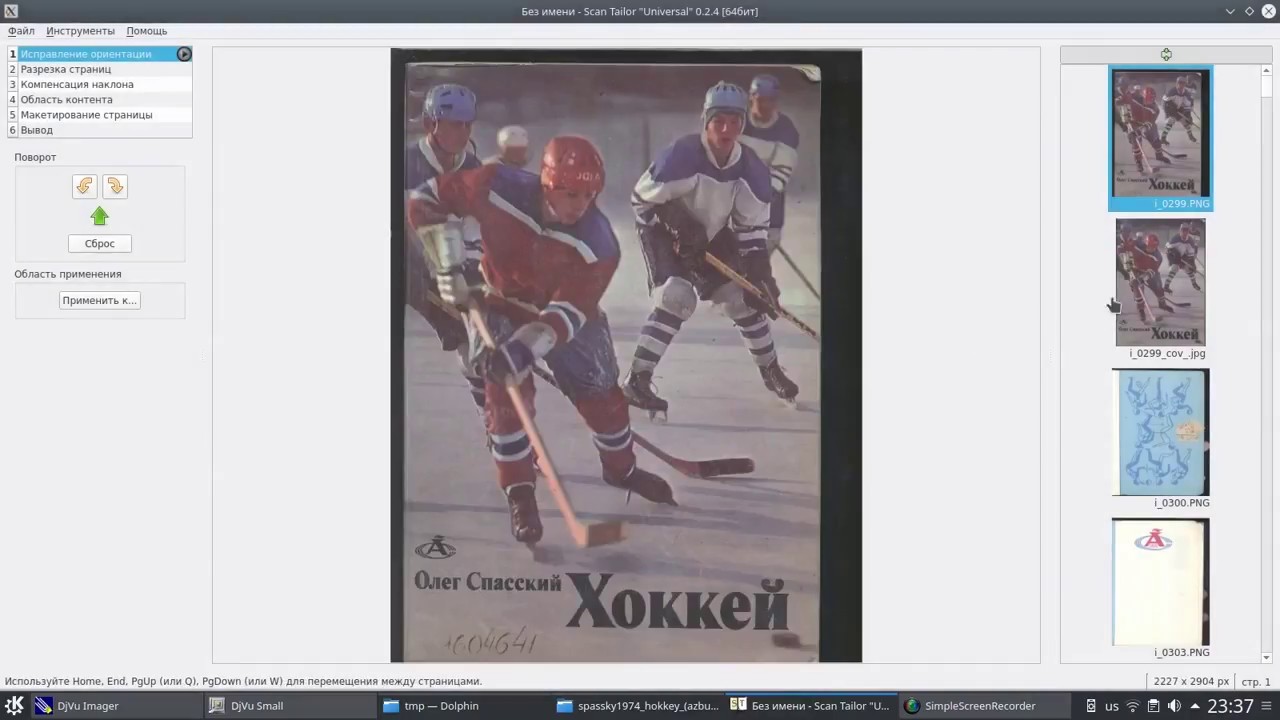Image resolution: width=1280 pixels, height=720 pixels.
Task: Rotate the page counter-clockwise
Action: tap(84, 186)
